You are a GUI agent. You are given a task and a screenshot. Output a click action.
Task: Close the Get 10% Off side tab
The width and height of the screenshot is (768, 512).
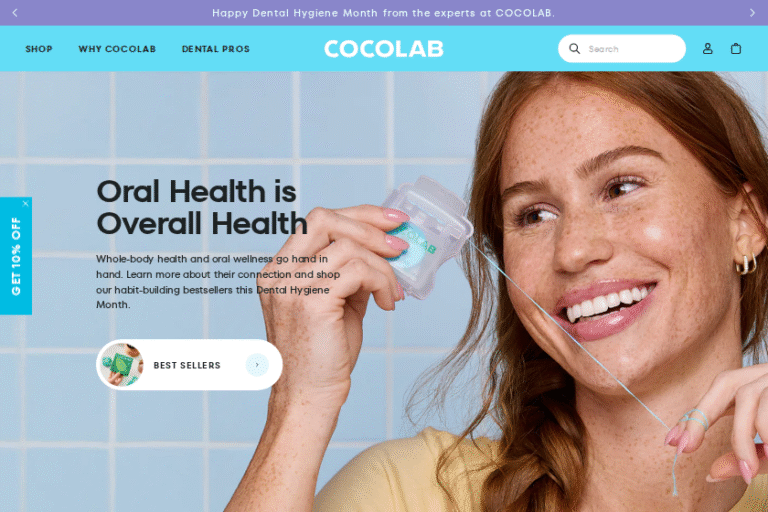pyautogui.click(x=25, y=203)
